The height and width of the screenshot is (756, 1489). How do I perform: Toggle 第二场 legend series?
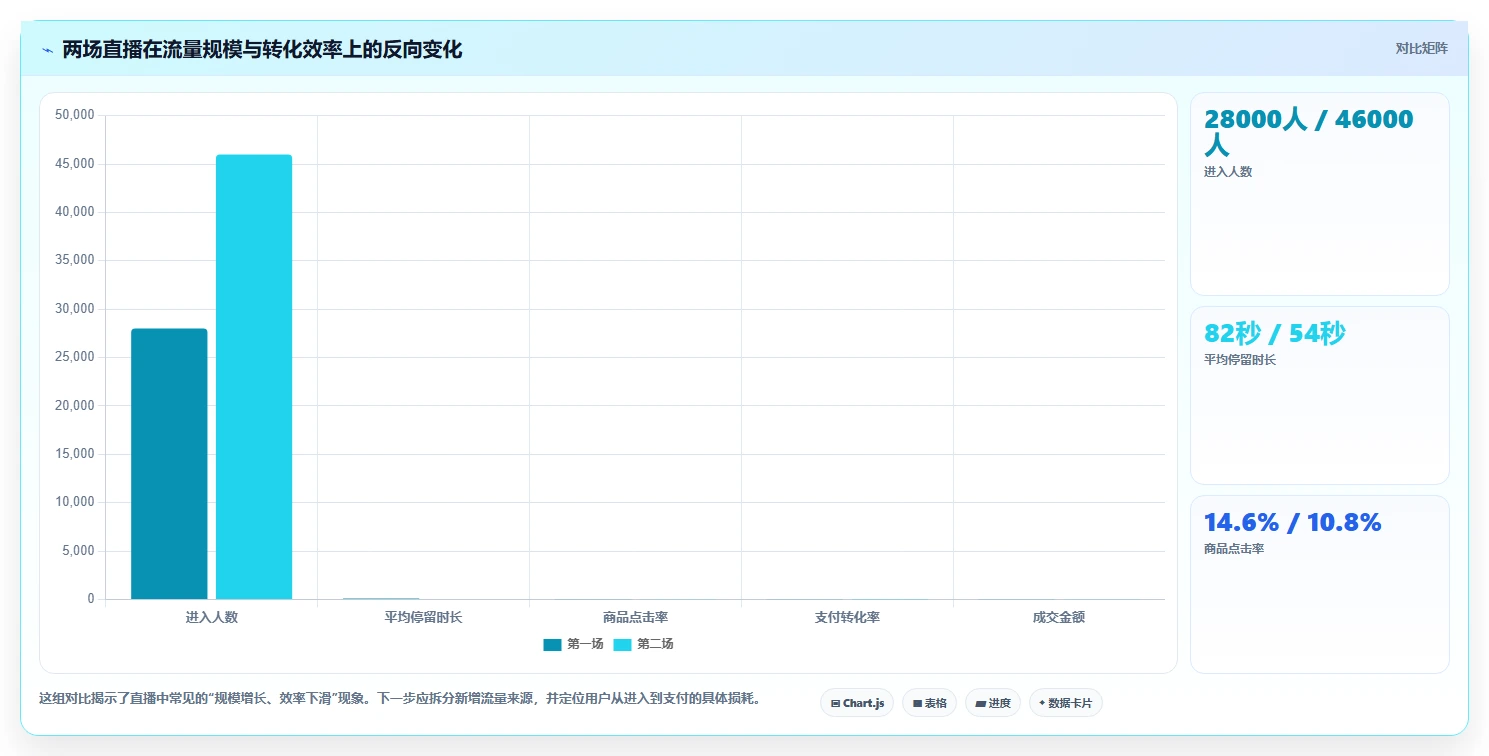pos(643,644)
